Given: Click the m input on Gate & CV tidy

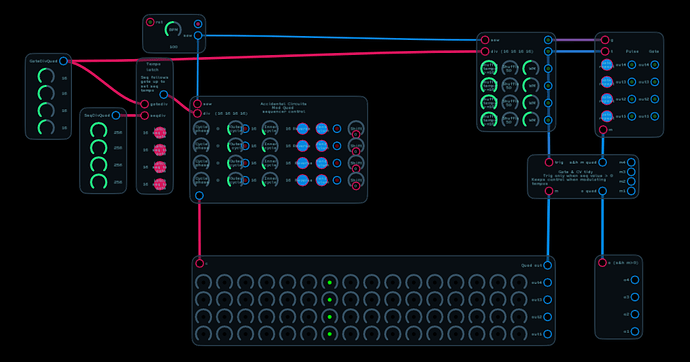Looking at the screenshot, I should pos(549,191).
